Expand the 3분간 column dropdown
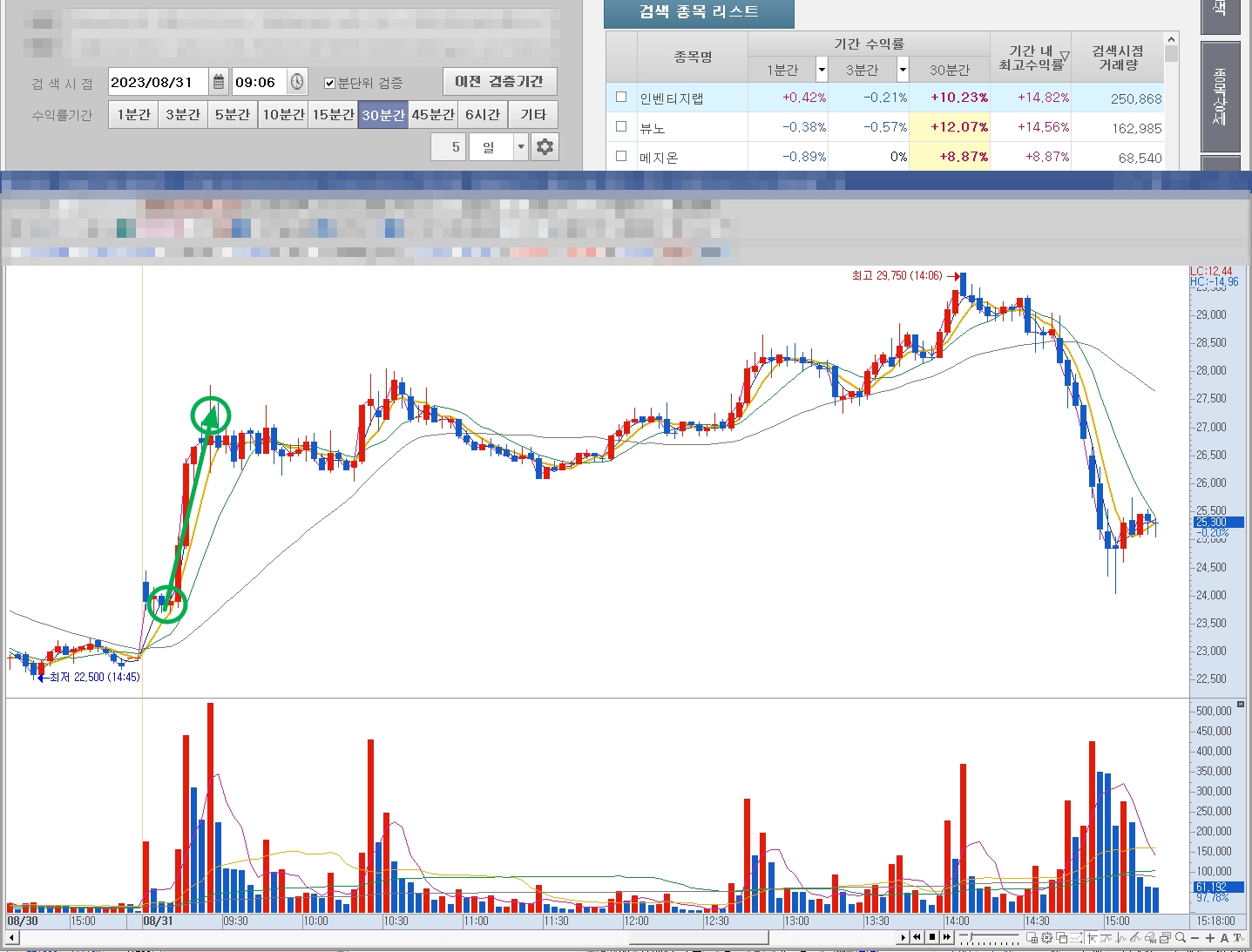This screenshot has width=1252, height=952. (903, 70)
